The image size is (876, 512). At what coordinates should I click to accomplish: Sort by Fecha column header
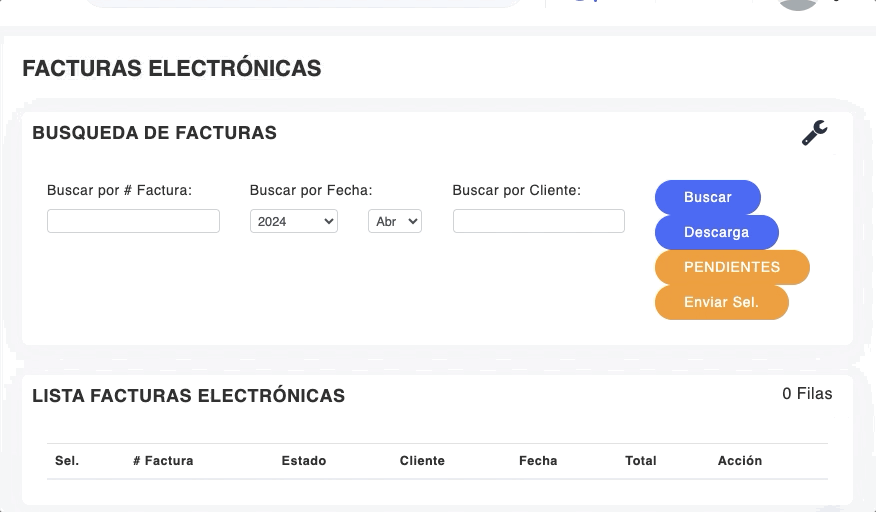click(538, 461)
